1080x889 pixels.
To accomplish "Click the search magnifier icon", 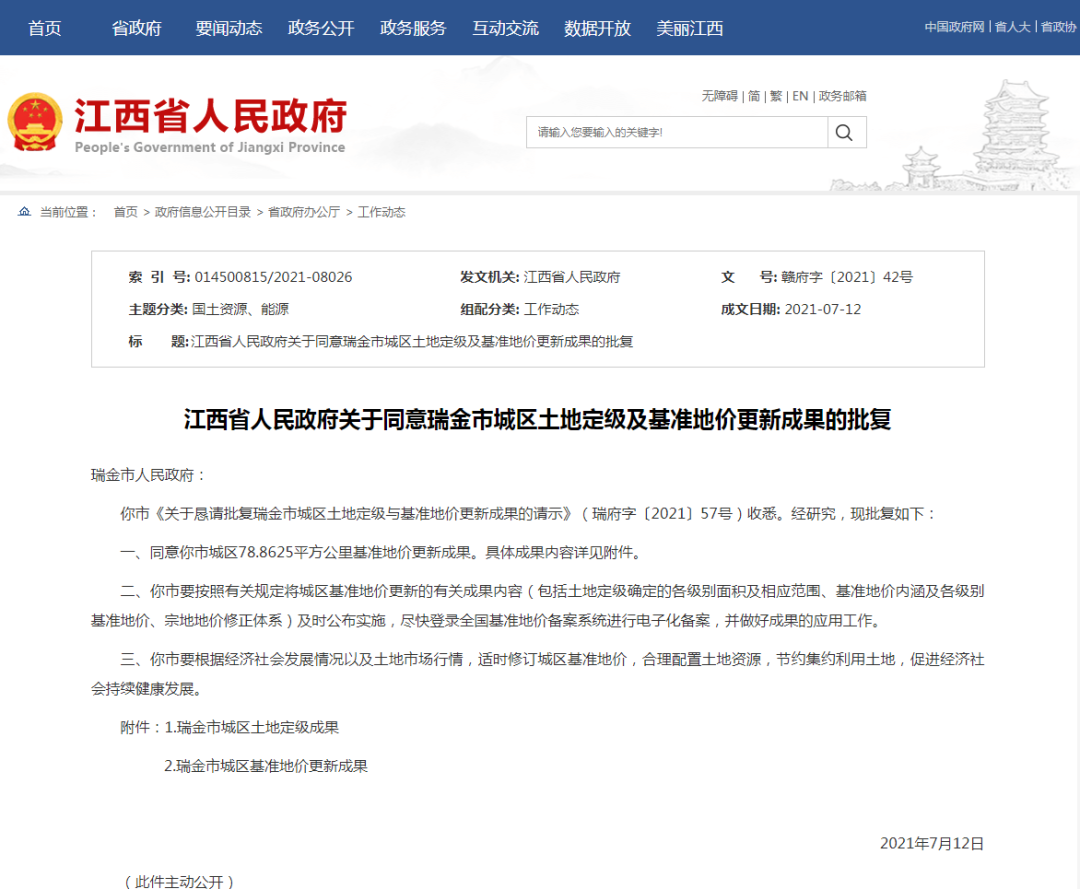I will (x=844, y=132).
